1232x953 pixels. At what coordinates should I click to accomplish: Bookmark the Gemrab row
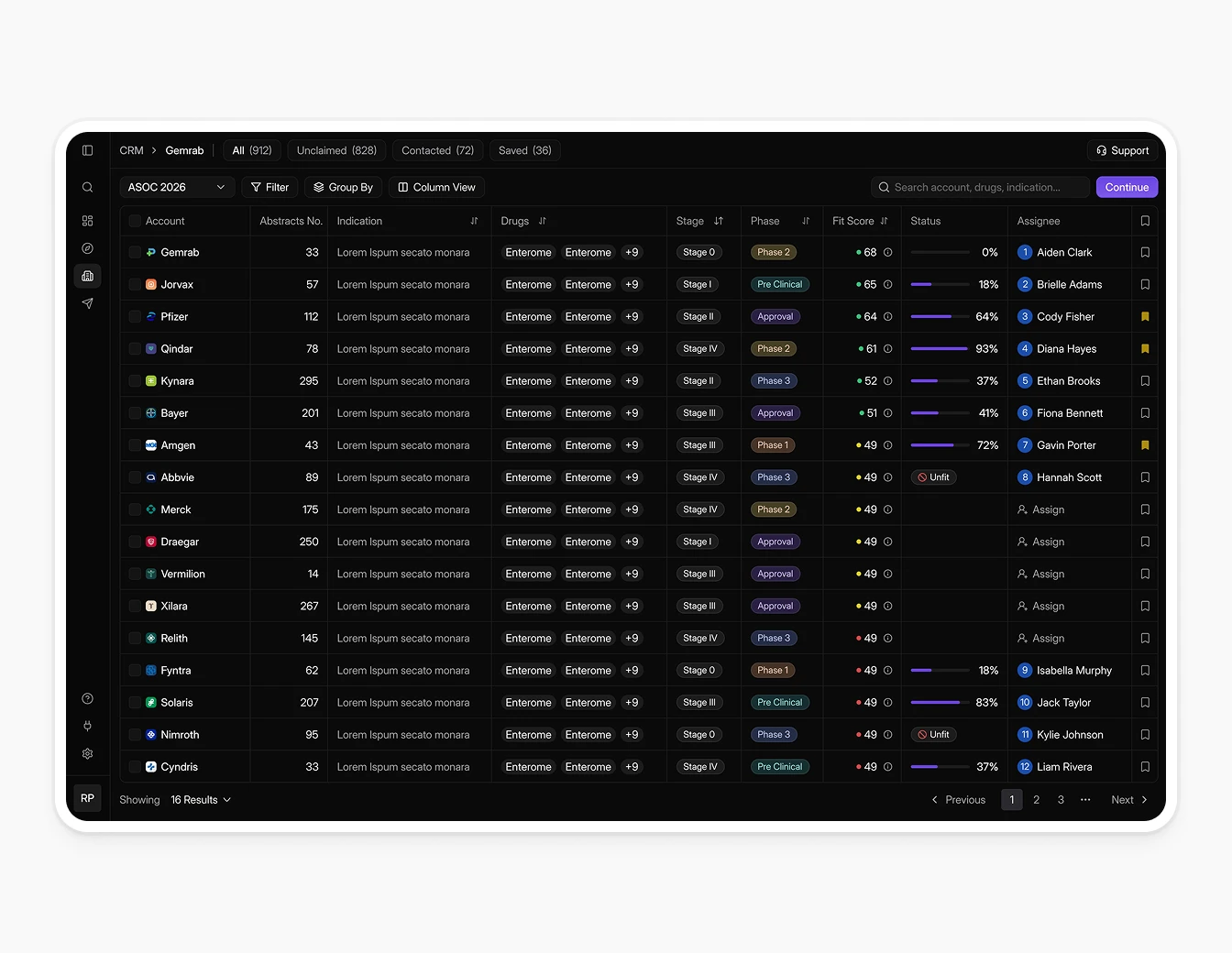click(x=1145, y=253)
